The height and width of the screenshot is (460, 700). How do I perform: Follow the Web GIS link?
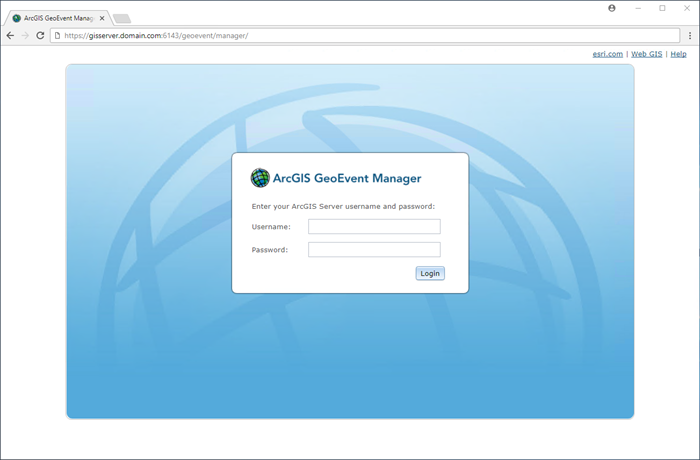(646, 54)
